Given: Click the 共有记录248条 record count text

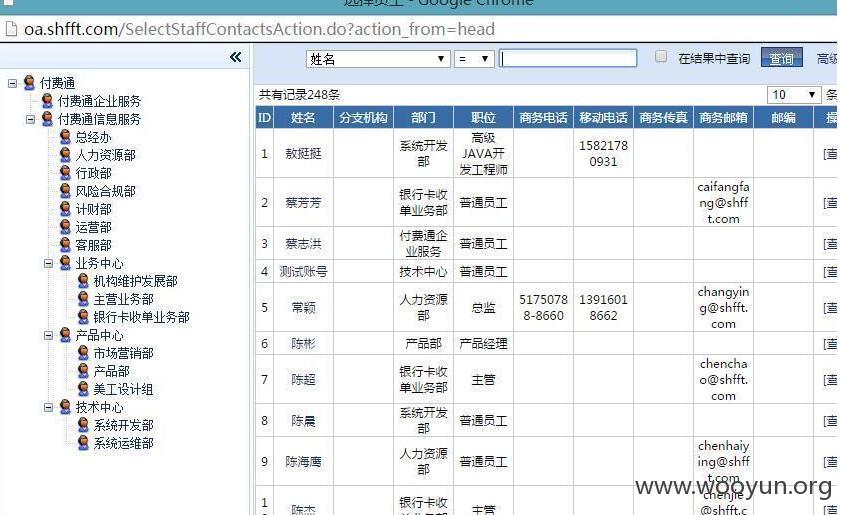Looking at the screenshot, I should pos(299,95).
